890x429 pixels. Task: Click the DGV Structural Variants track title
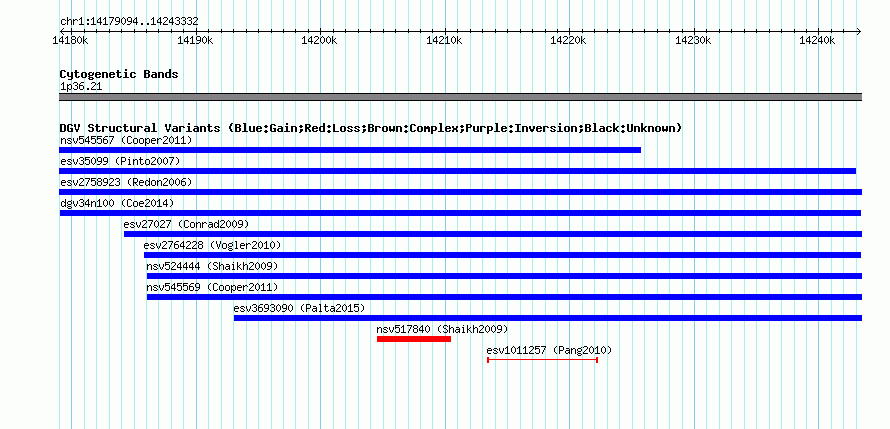371,128
